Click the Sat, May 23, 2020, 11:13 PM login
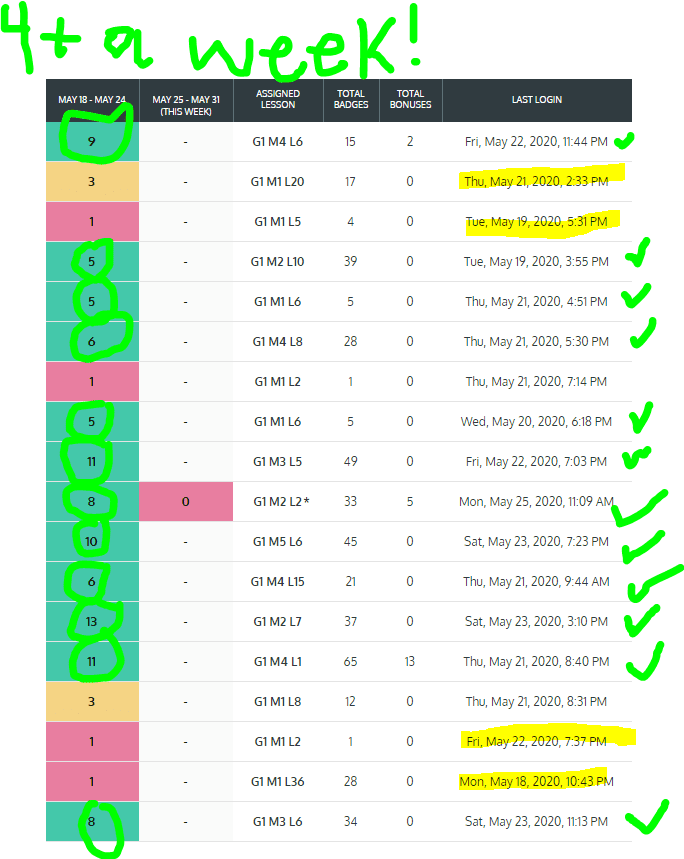Viewport: 684px width, 859px height. click(x=536, y=821)
